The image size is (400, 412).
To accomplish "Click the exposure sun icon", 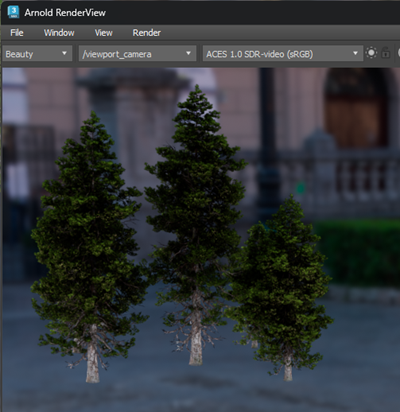I will [x=371, y=53].
